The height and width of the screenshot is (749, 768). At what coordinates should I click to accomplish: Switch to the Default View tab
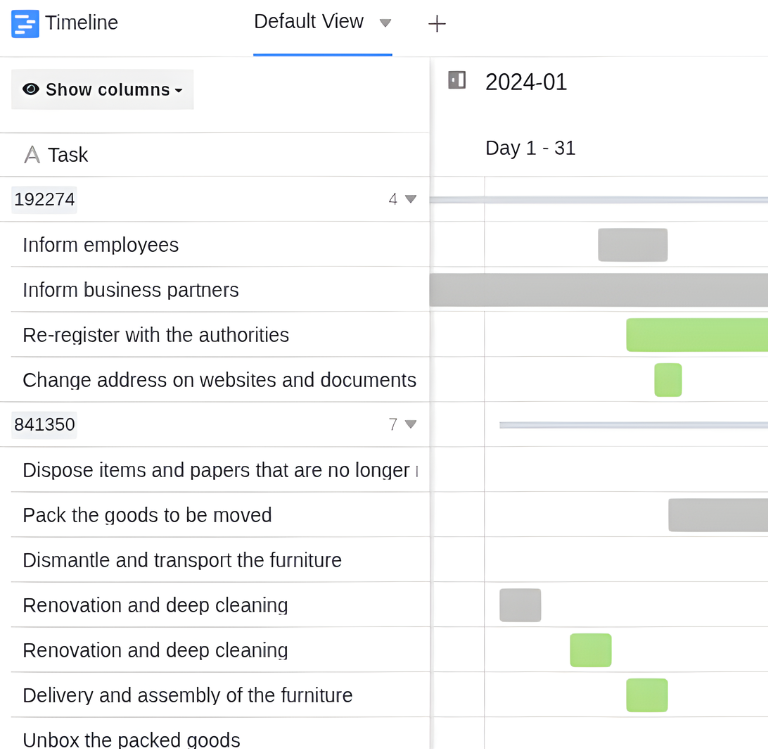tap(308, 22)
